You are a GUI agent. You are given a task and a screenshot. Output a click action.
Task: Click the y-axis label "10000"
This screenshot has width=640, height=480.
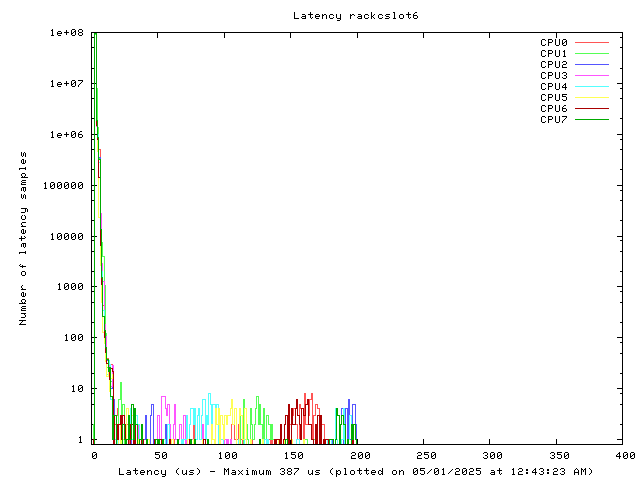pos(67,237)
